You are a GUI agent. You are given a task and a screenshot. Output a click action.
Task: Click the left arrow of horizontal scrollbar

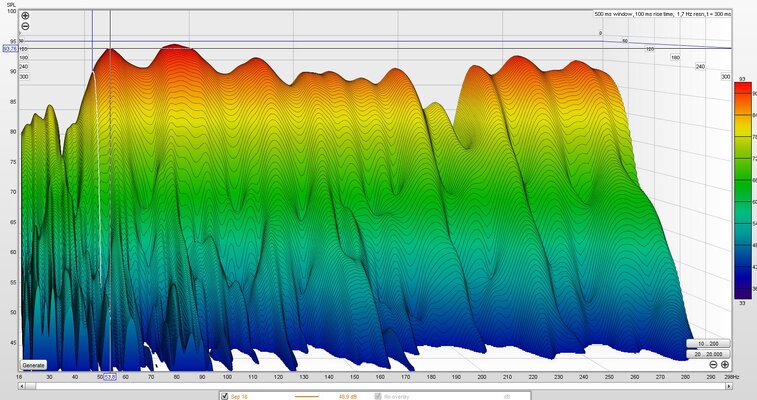click(21, 386)
